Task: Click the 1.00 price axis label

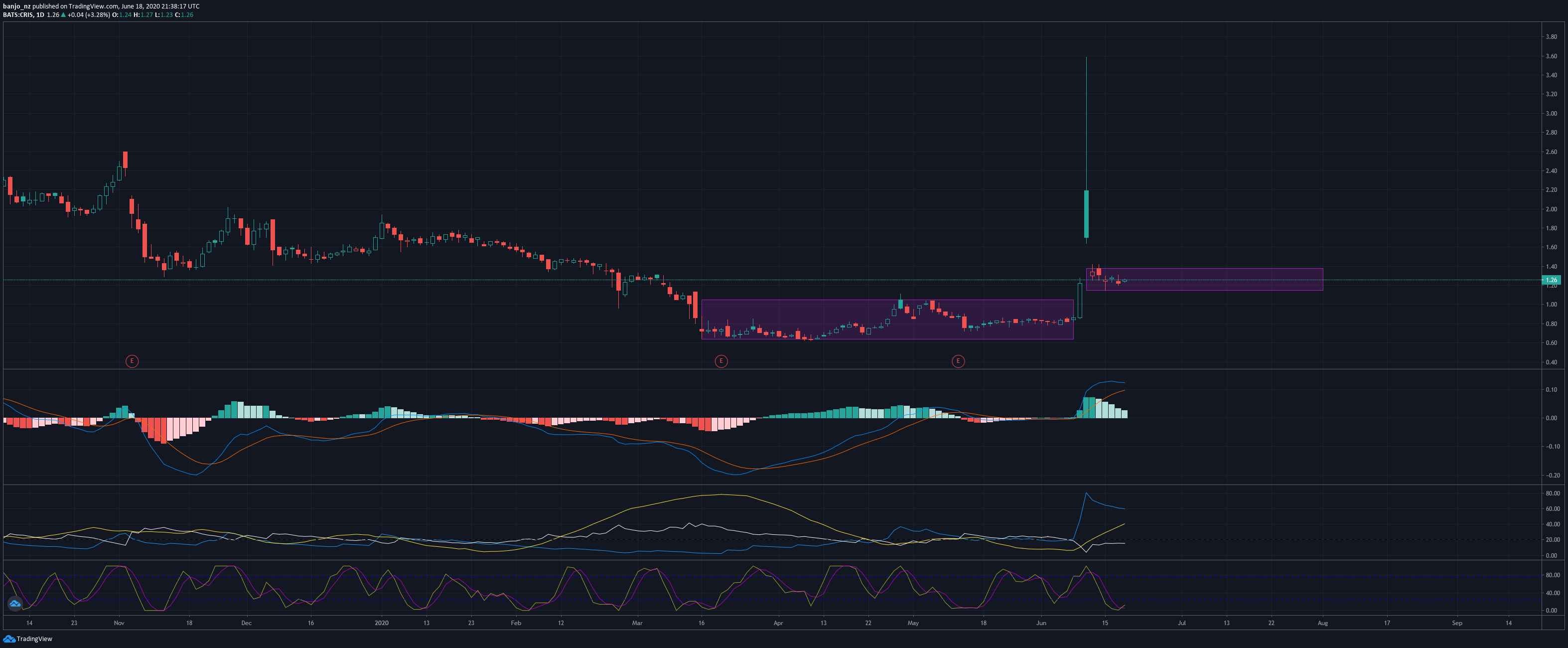Action: (x=1551, y=305)
